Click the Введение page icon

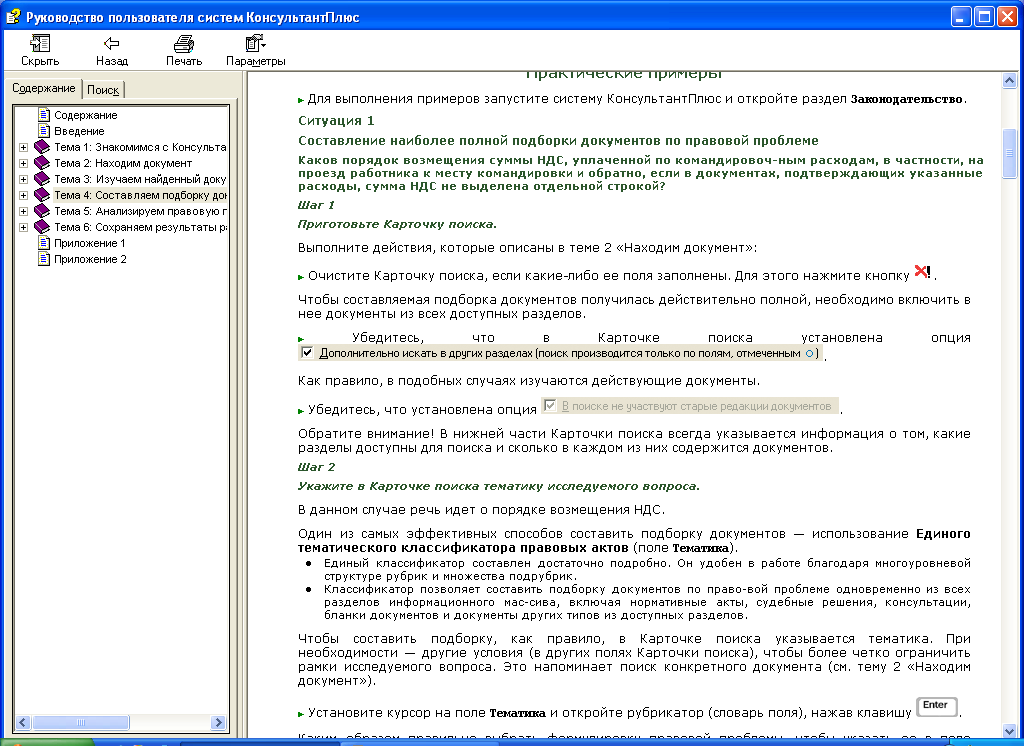tap(44, 131)
